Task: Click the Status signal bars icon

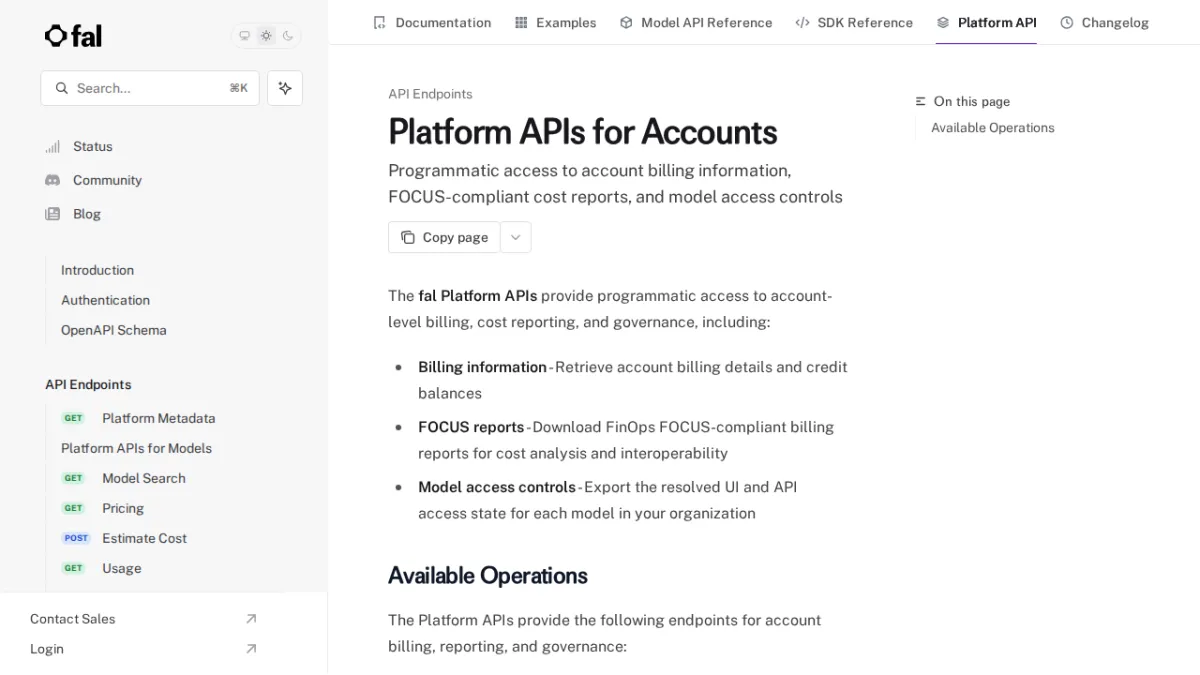Action: (x=52, y=146)
